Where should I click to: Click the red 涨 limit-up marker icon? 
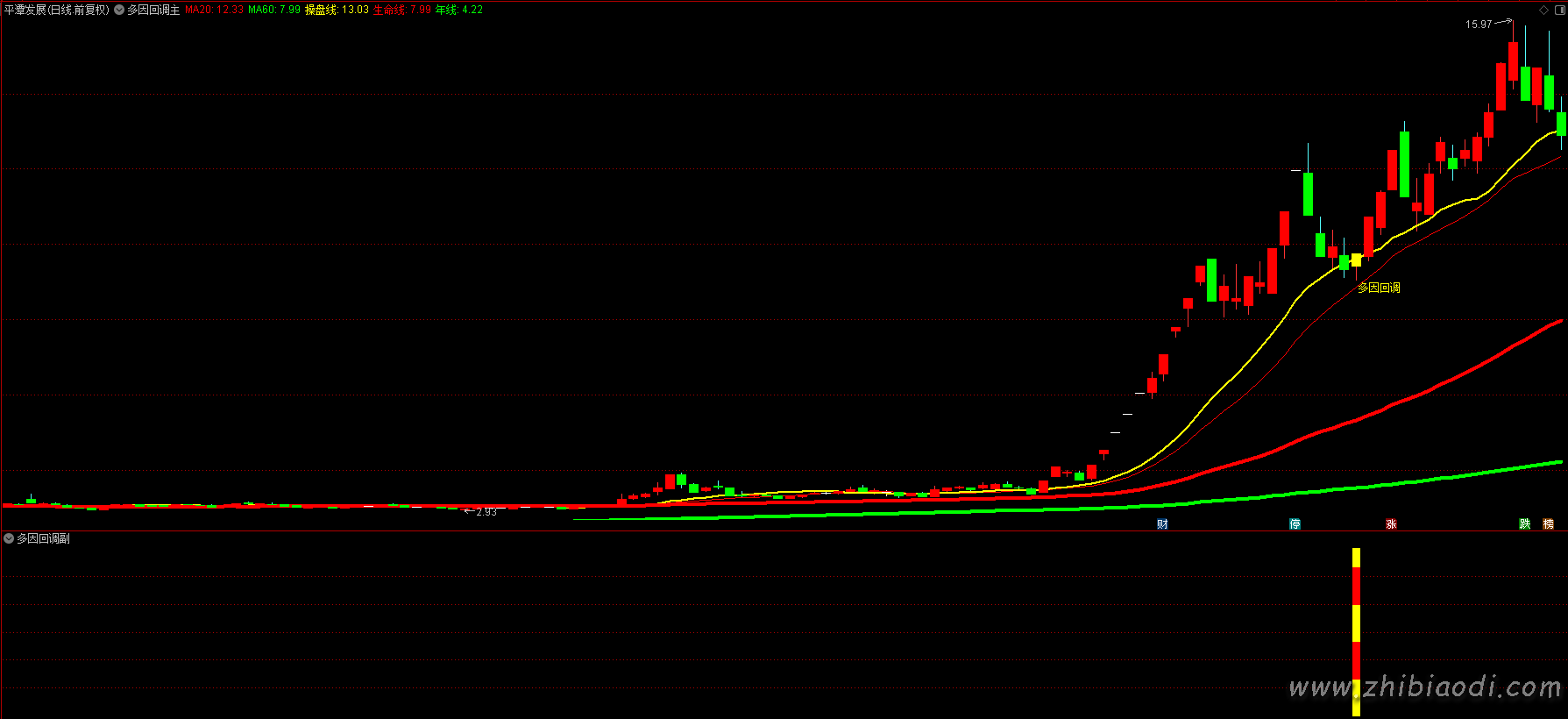click(1391, 524)
